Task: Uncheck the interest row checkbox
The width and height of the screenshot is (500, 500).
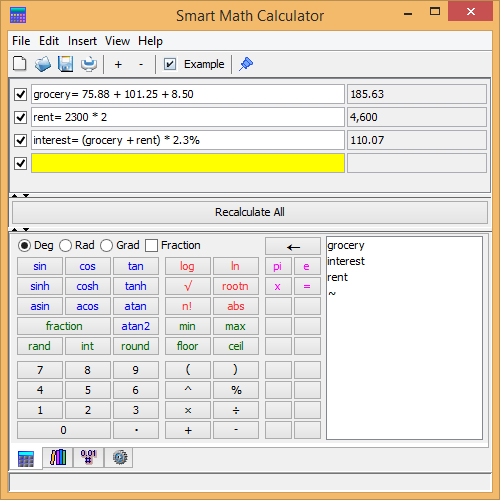Action: tap(20, 140)
